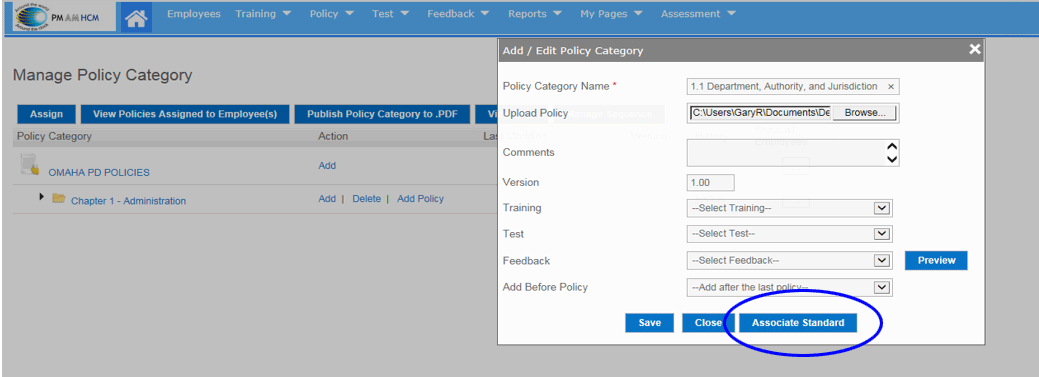
Task: Open the Select Training dropdown
Action: [789, 208]
